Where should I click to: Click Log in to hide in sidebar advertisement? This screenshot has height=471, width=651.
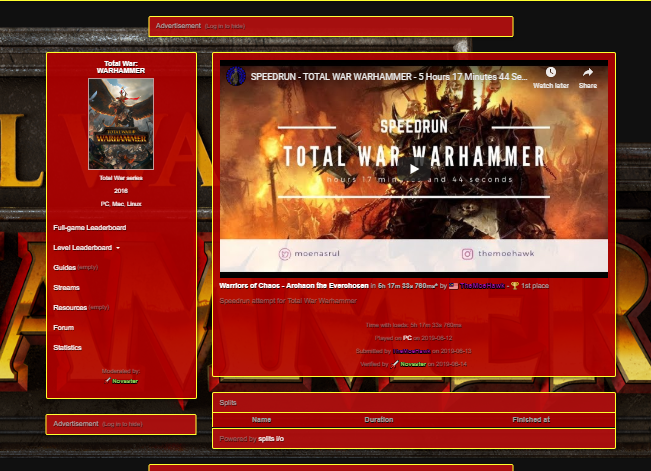[122, 424]
